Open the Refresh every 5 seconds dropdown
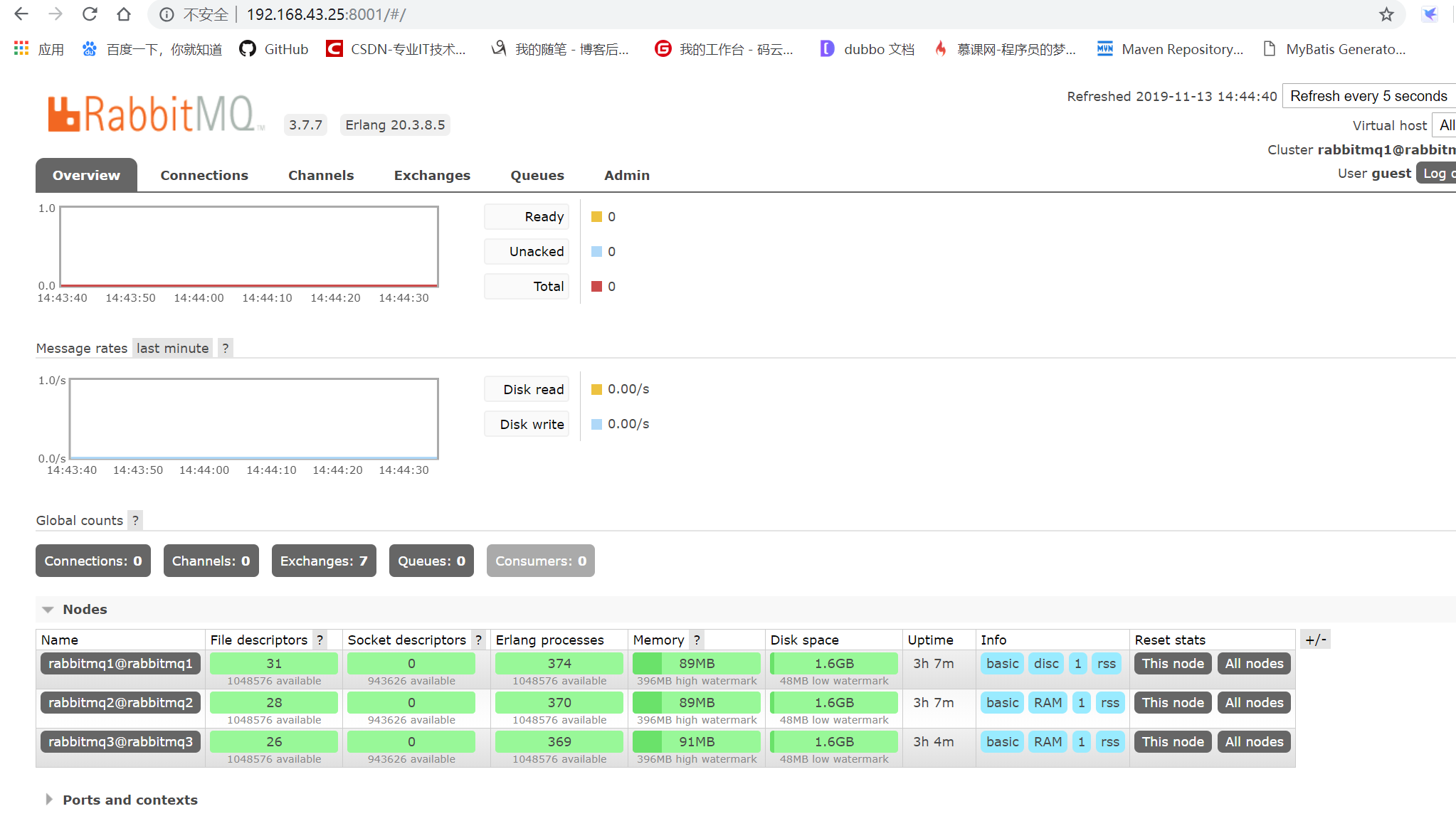 [1368, 96]
